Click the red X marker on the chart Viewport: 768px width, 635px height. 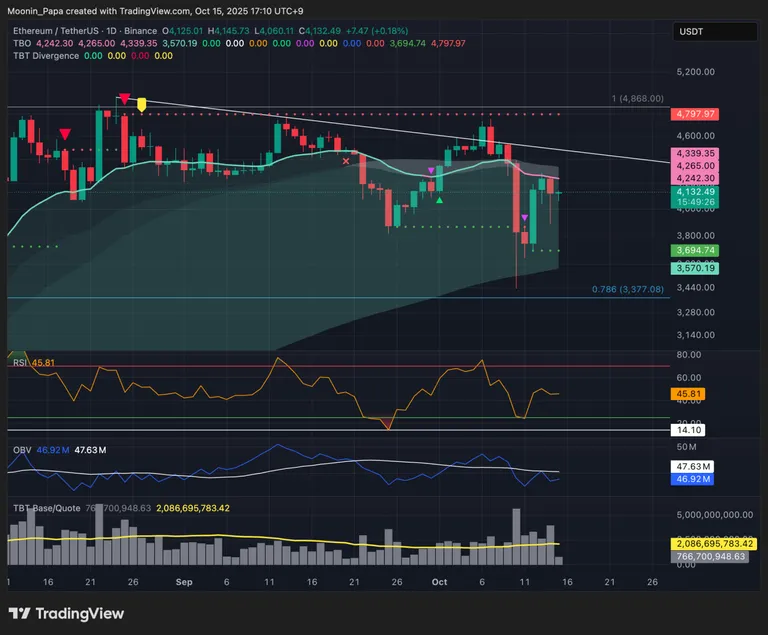point(347,160)
